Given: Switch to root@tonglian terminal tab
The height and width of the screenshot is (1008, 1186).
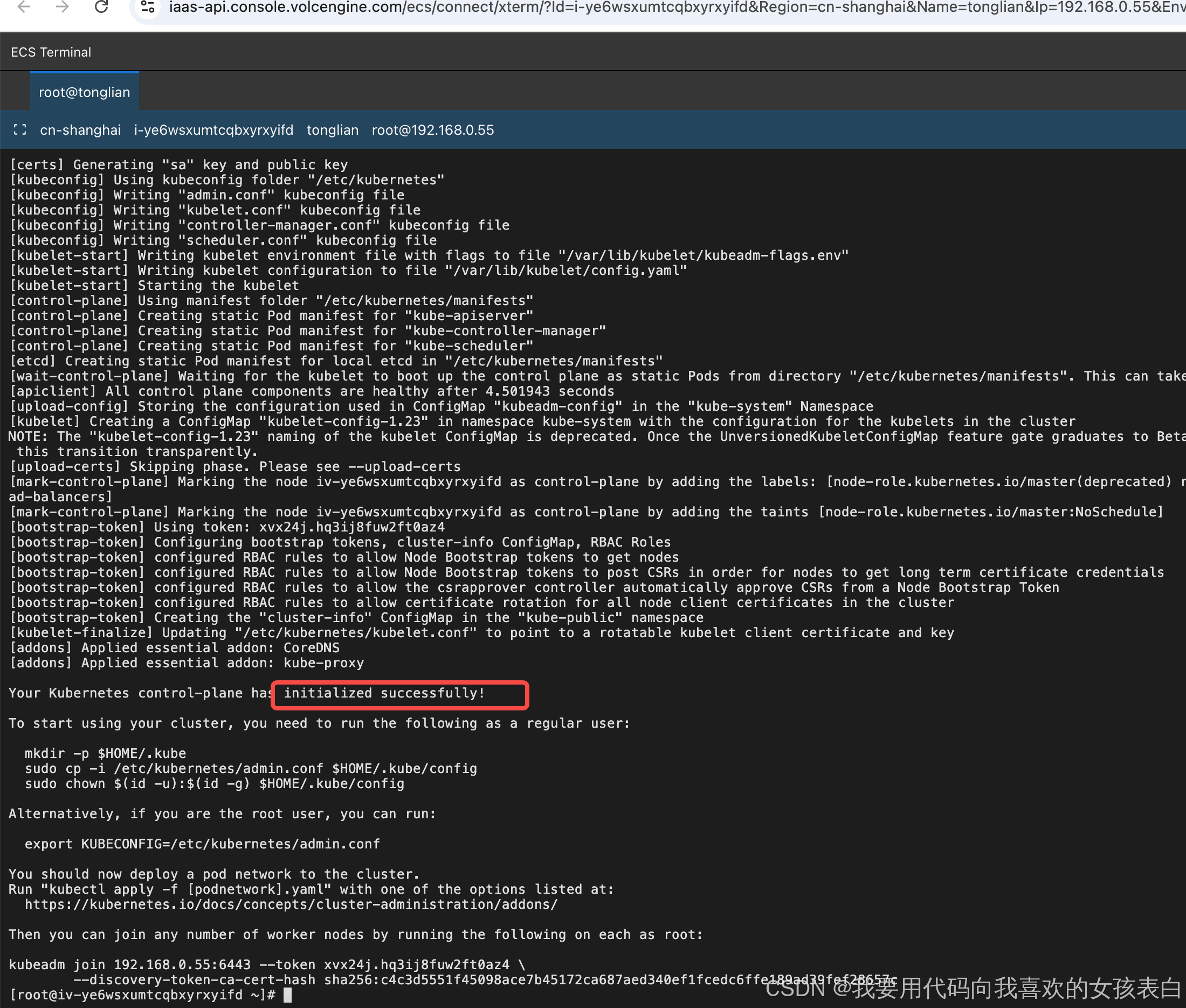Looking at the screenshot, I should point(85,92).
